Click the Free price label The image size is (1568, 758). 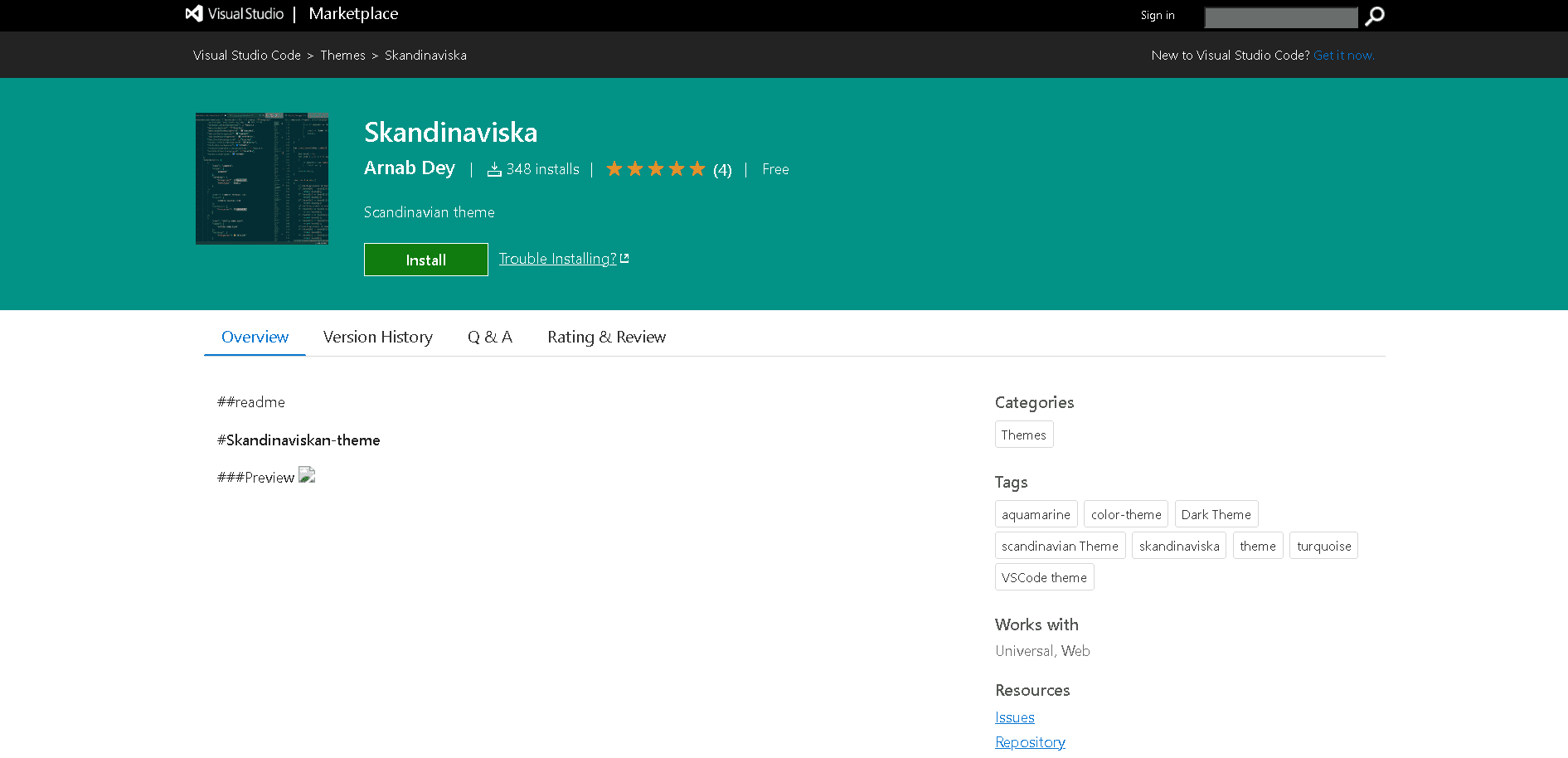(x=775, y=169)
